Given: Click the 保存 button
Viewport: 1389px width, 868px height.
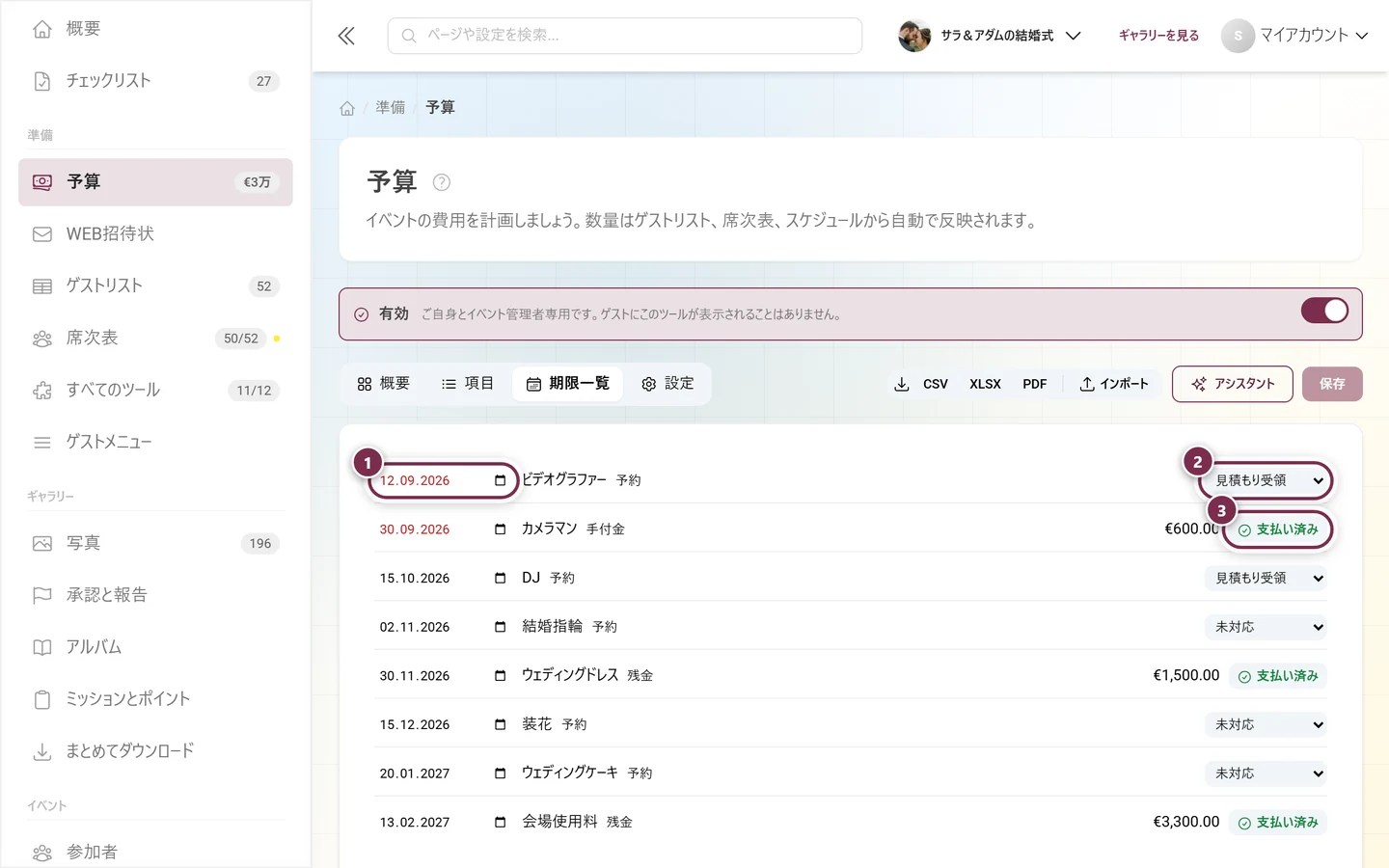Looking at the screenshot, I should click(x=1332, y=384).
